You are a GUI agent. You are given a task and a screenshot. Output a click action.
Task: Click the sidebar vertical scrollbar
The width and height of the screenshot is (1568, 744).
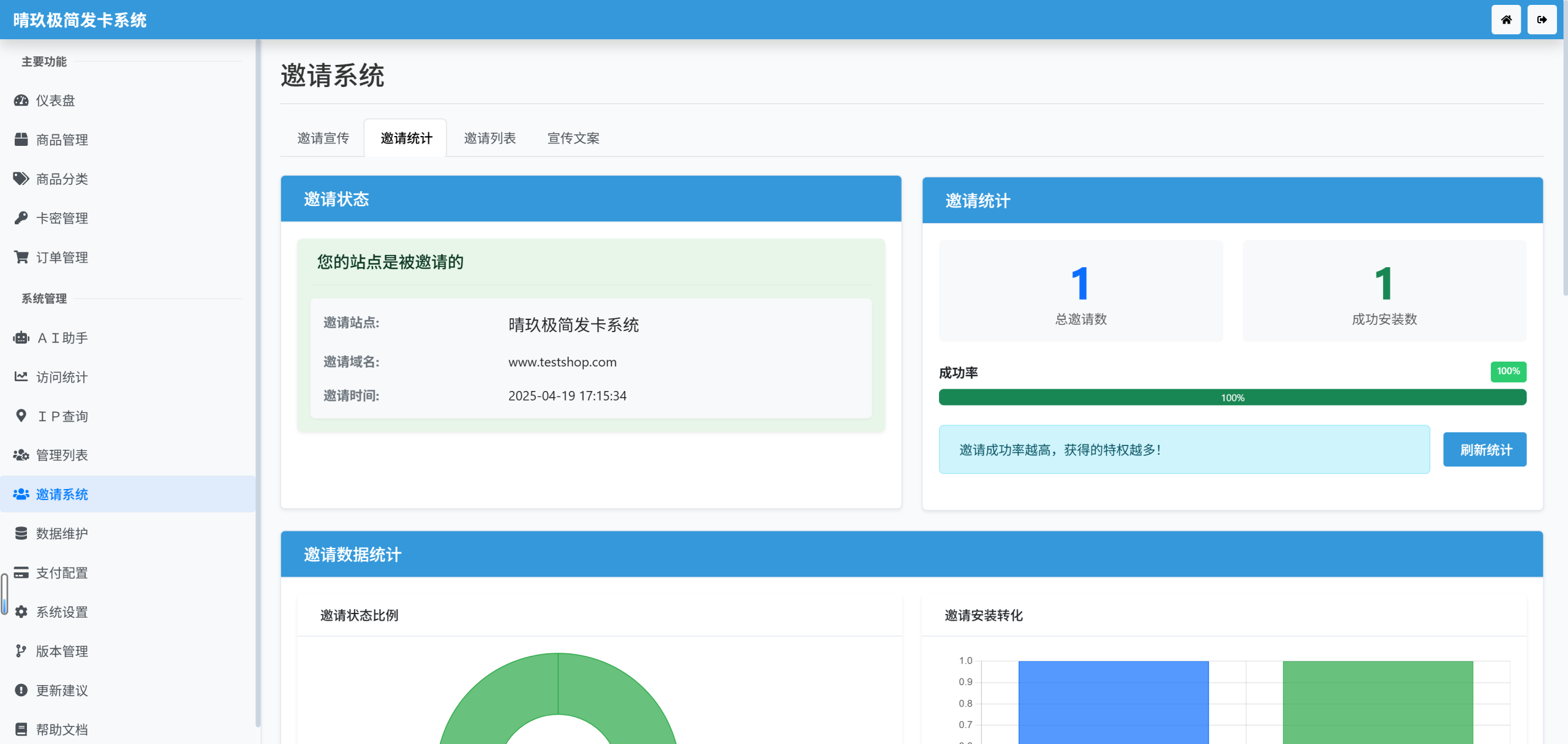pyautogui.click(x=258, y=383)
